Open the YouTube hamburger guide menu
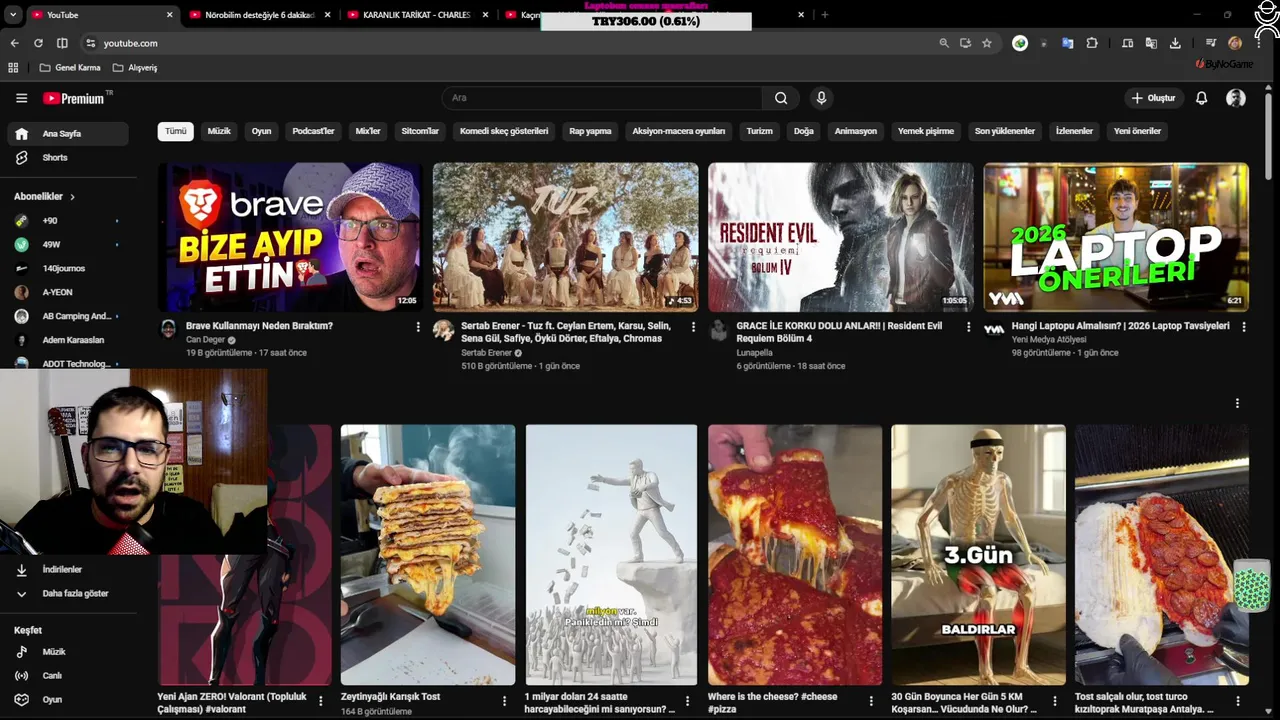1280x720 pixels. pos(21,98)
